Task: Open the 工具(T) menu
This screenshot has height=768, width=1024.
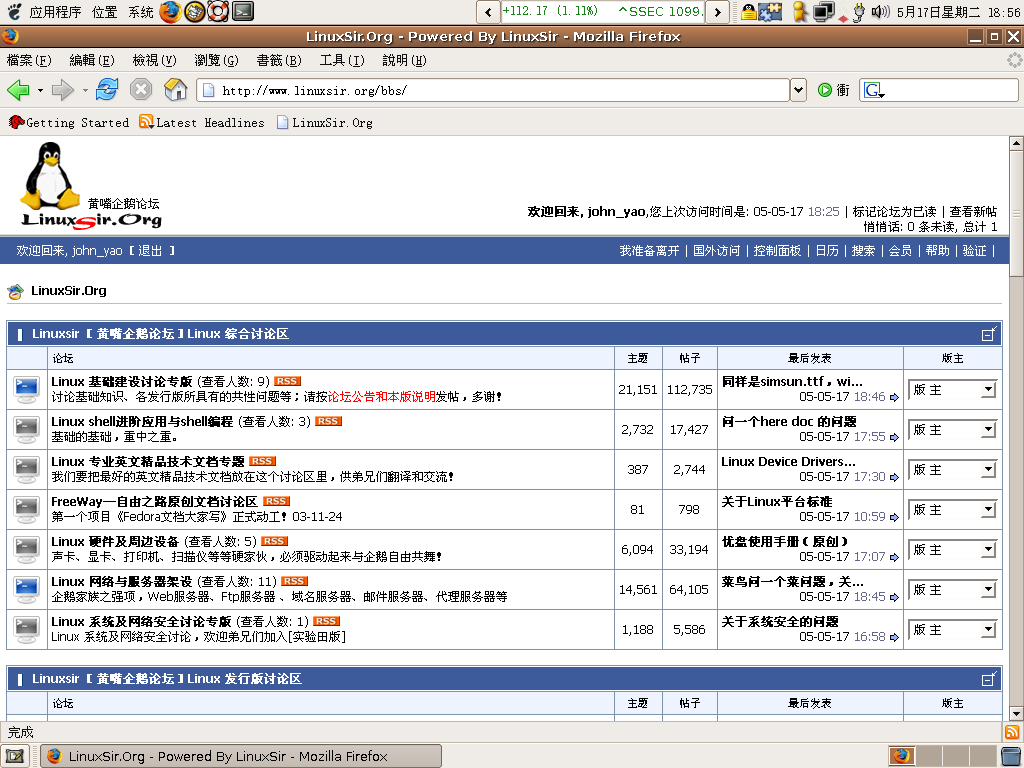Action: [342, 60]
